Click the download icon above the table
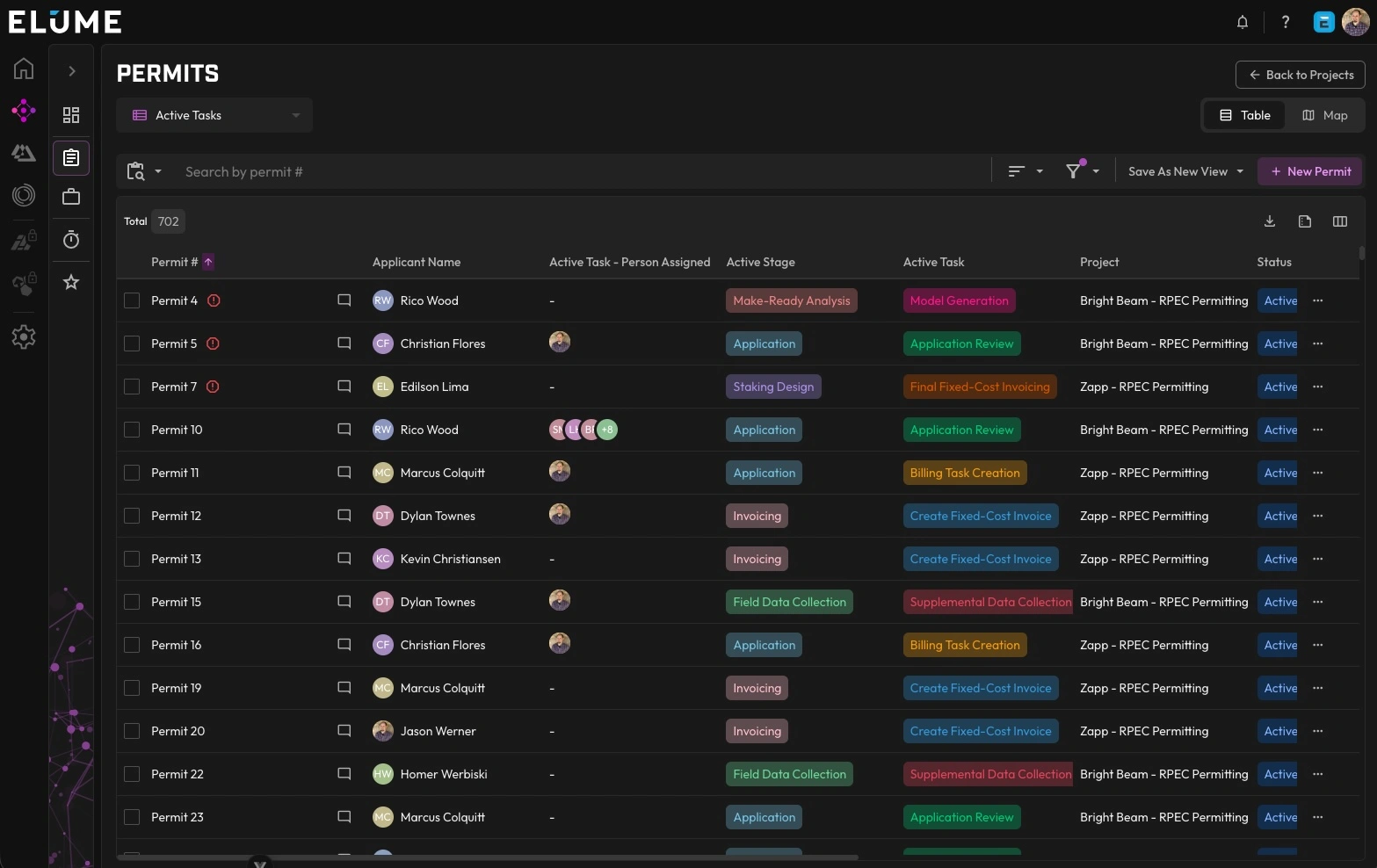 [1270, 221]
